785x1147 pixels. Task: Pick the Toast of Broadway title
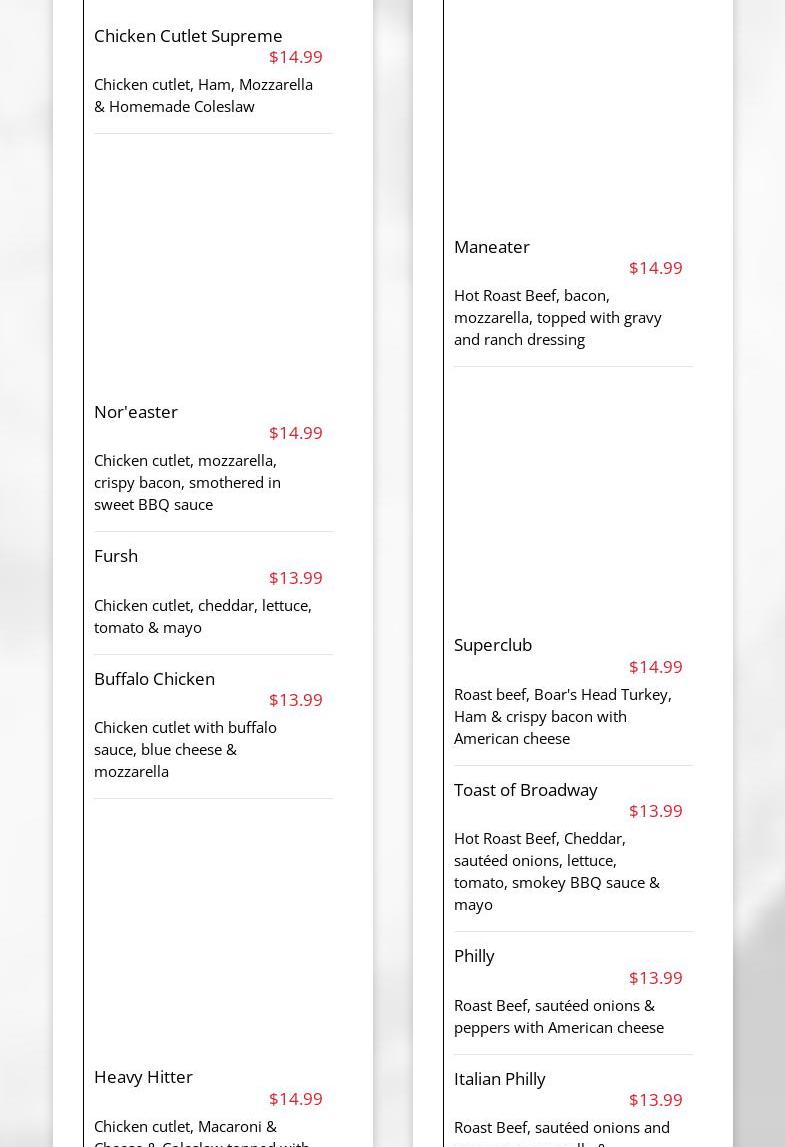[525, 790]
